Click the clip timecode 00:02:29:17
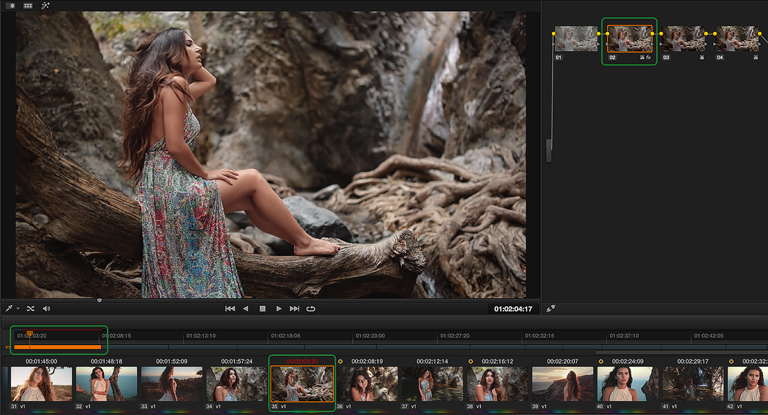 pyautogui.click(x=693, y=362)
